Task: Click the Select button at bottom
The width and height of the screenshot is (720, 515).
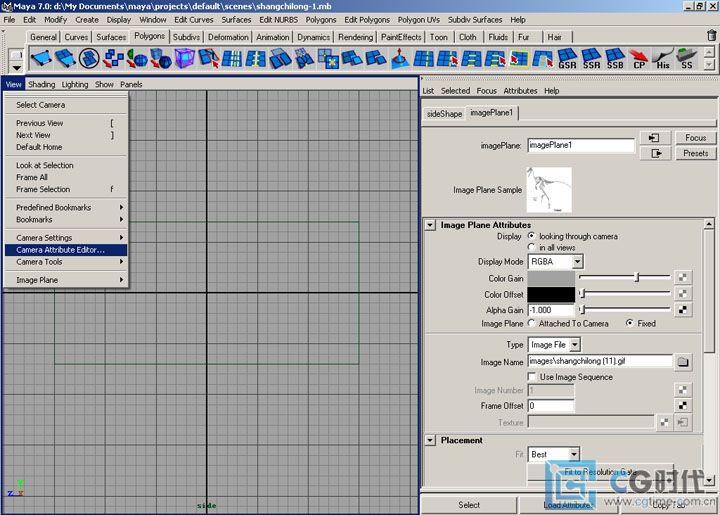Action: 469,505
